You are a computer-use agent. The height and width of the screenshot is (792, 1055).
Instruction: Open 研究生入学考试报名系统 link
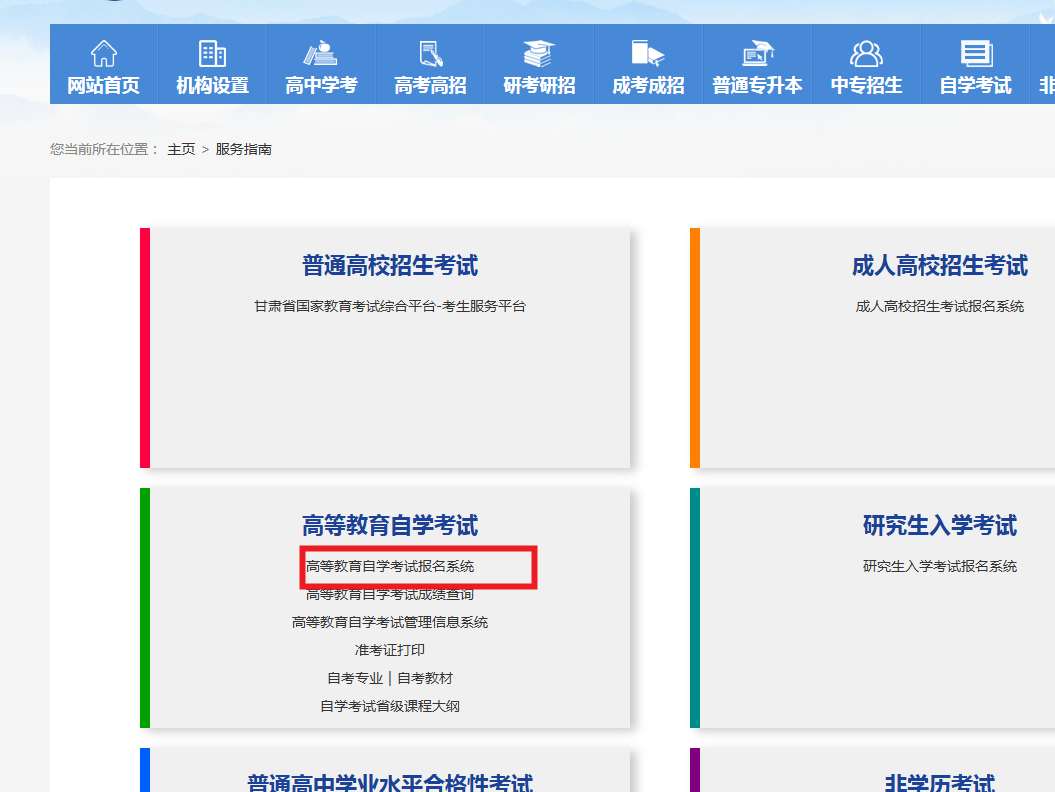[x=939, y=566]
